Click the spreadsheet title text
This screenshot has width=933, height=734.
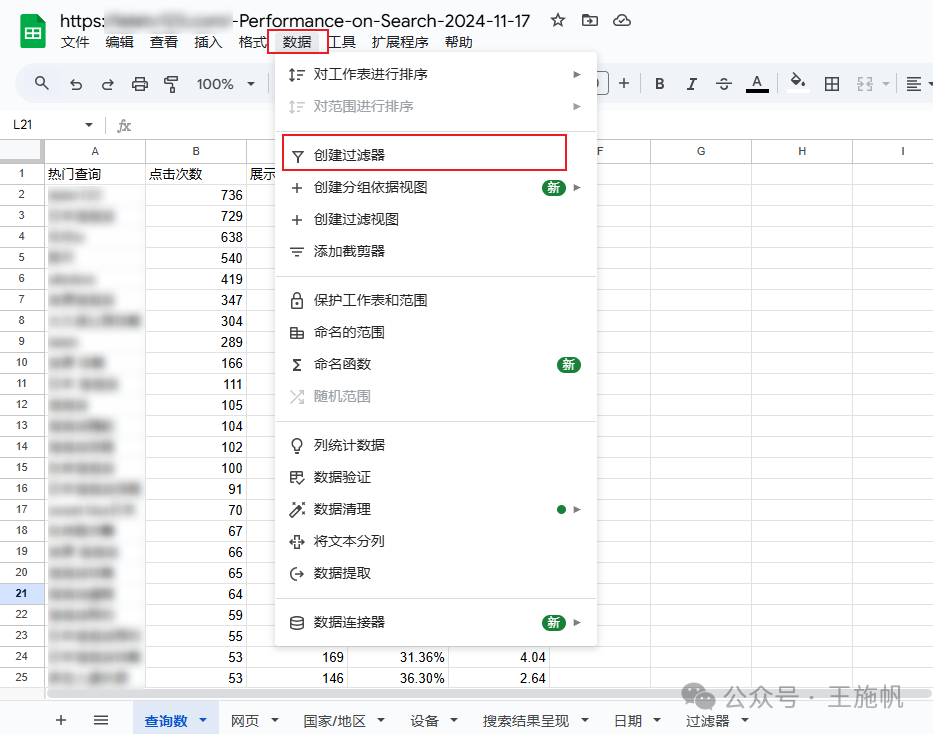pyautogui.click(x=295, y=21)
